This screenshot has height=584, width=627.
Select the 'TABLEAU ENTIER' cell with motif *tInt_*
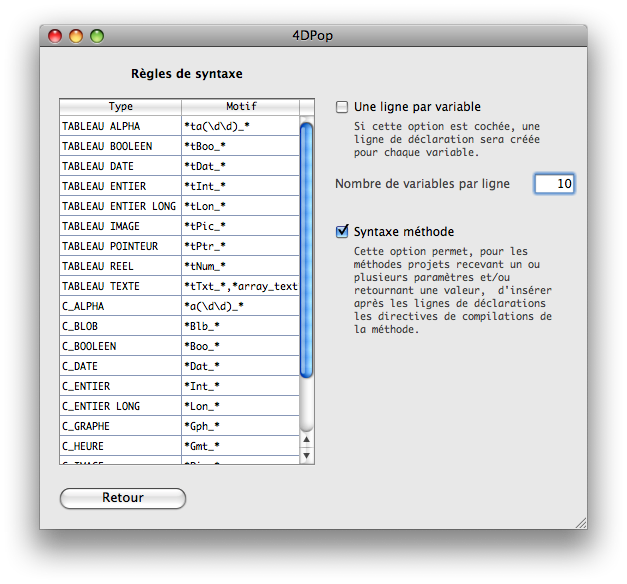(120, 186)
